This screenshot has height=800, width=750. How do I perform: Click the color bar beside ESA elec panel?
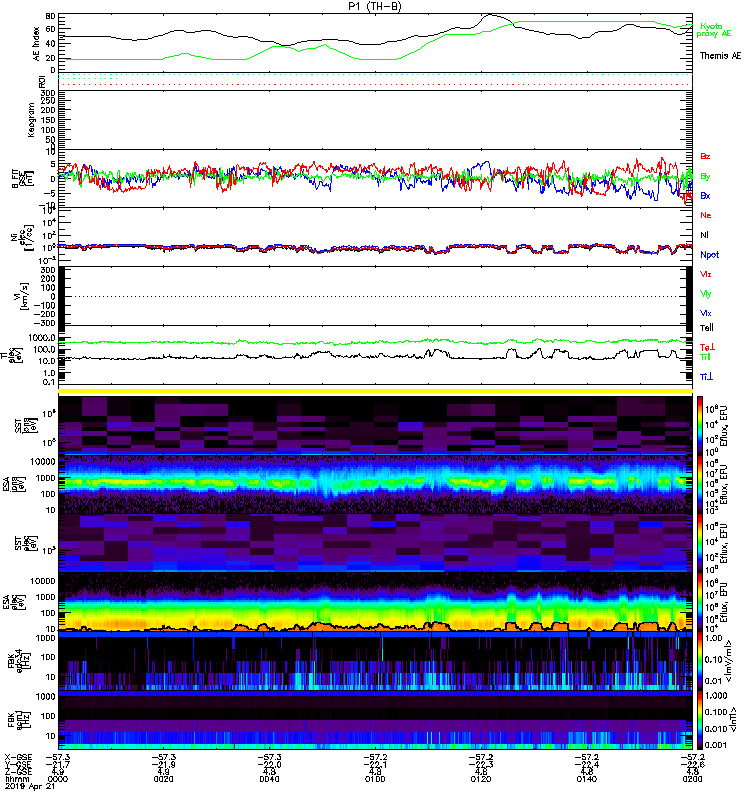pyautogui.click(x=700, y=602)
